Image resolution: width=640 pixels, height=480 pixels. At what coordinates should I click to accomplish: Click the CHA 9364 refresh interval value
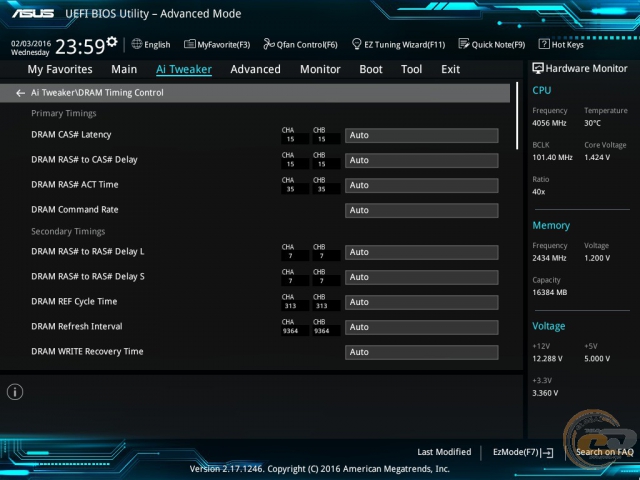pyautogui.click(x=290, y=331)
